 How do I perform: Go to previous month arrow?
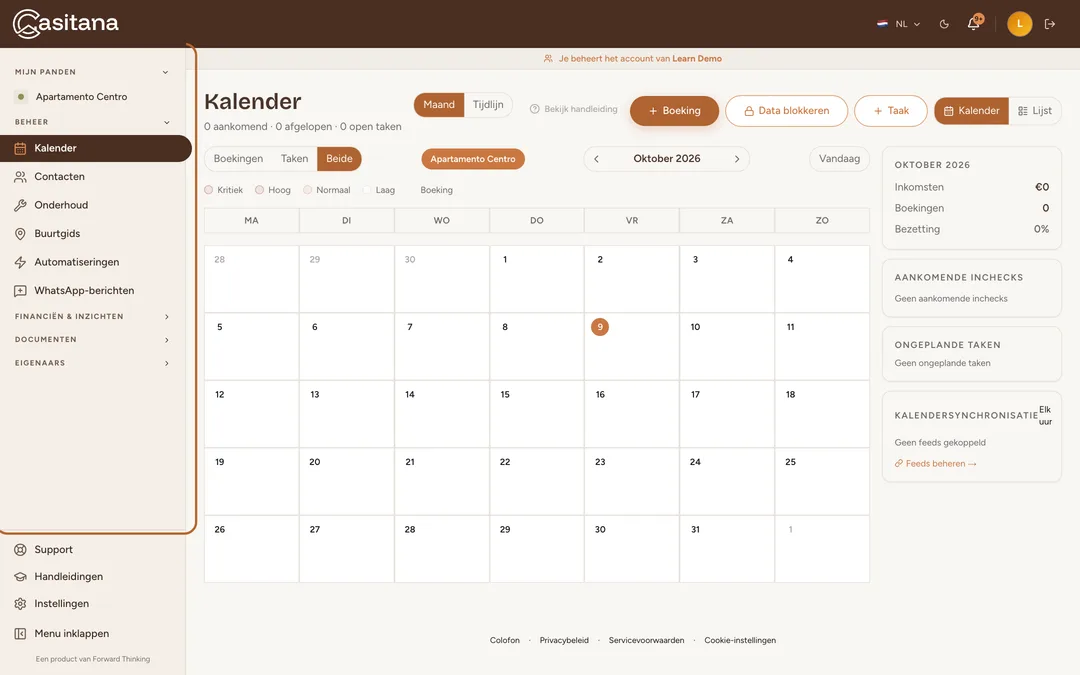click(x=596, y=158)
